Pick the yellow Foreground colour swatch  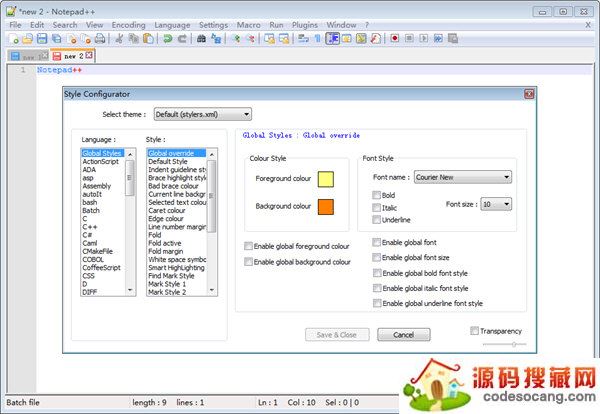pyautogui.click(x=326, y=179)
